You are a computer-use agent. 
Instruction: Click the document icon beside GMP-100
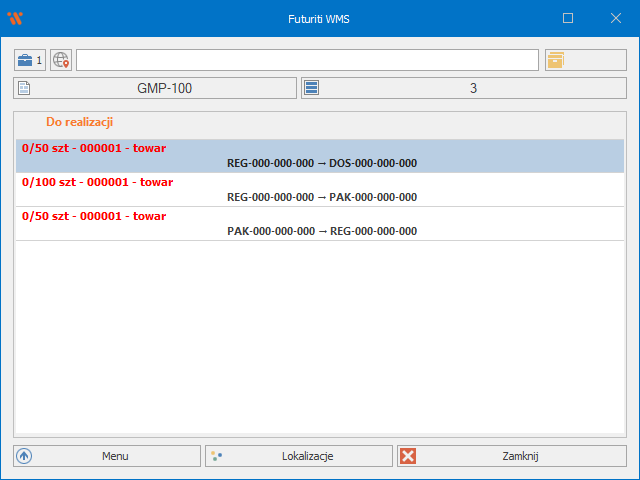tap(25, 88)
